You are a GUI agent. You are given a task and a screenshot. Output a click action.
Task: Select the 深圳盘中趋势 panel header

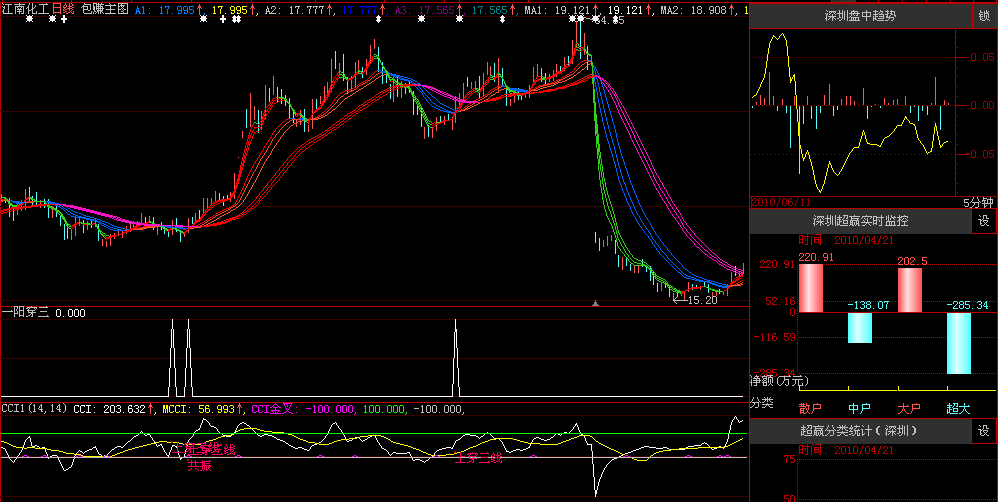tap(859, 16)
